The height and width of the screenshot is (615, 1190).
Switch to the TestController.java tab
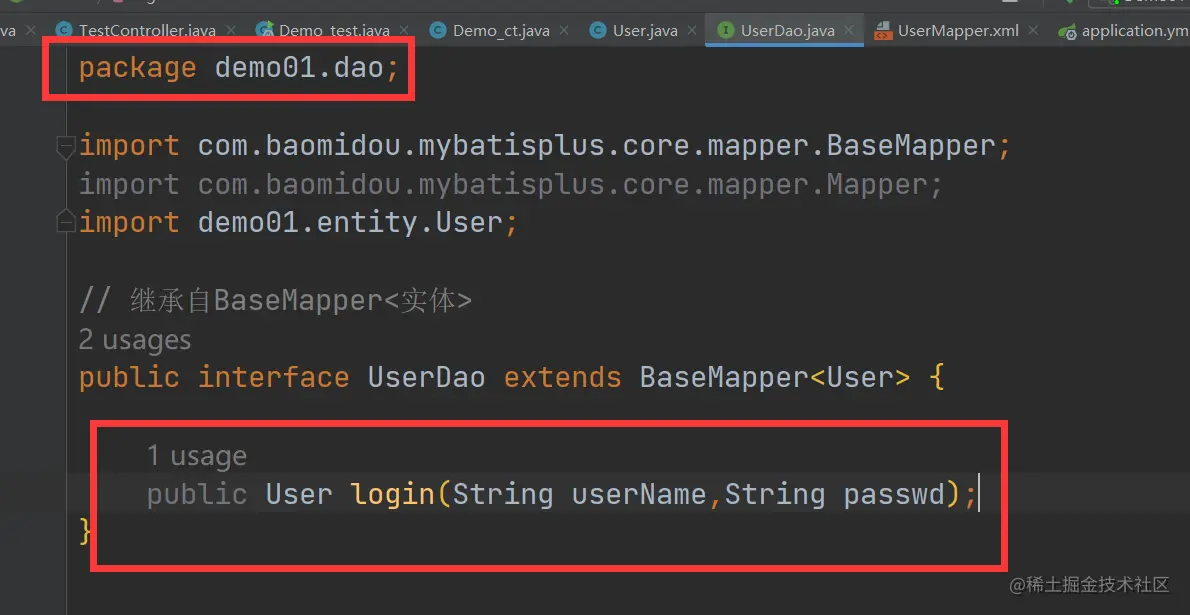tap(147, 31)
